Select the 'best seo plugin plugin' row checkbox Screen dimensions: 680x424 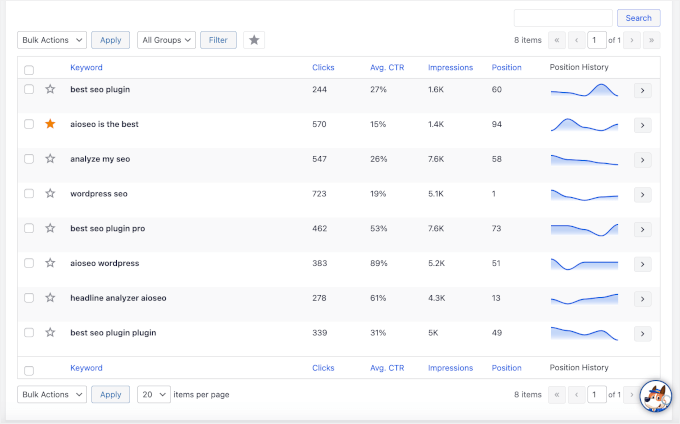coord(29,332)
